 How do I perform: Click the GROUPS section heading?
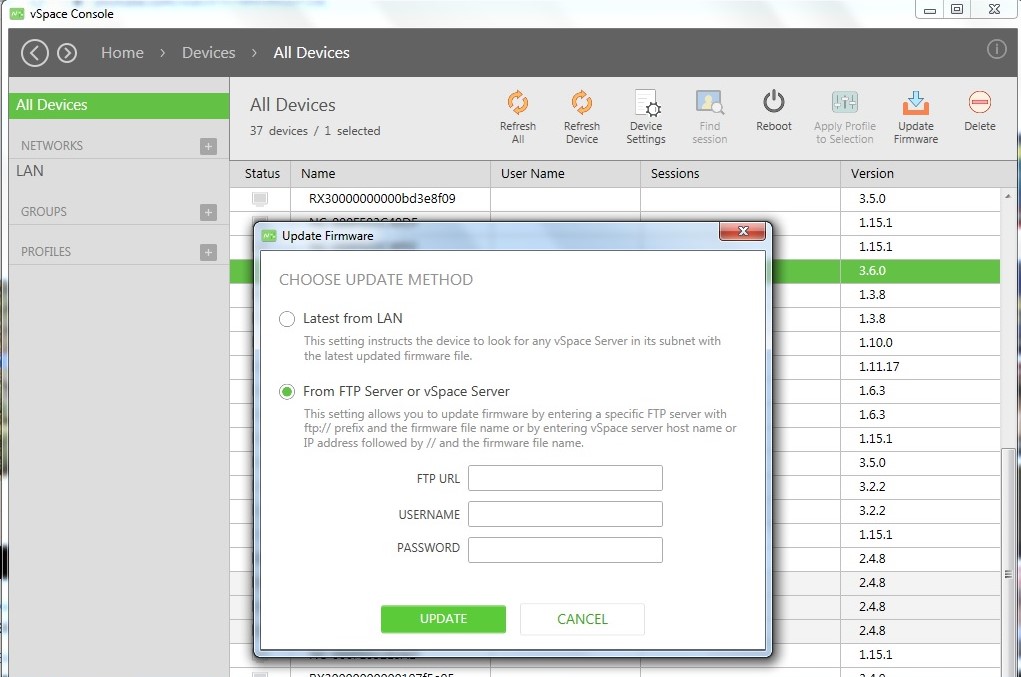pos(44,212)
